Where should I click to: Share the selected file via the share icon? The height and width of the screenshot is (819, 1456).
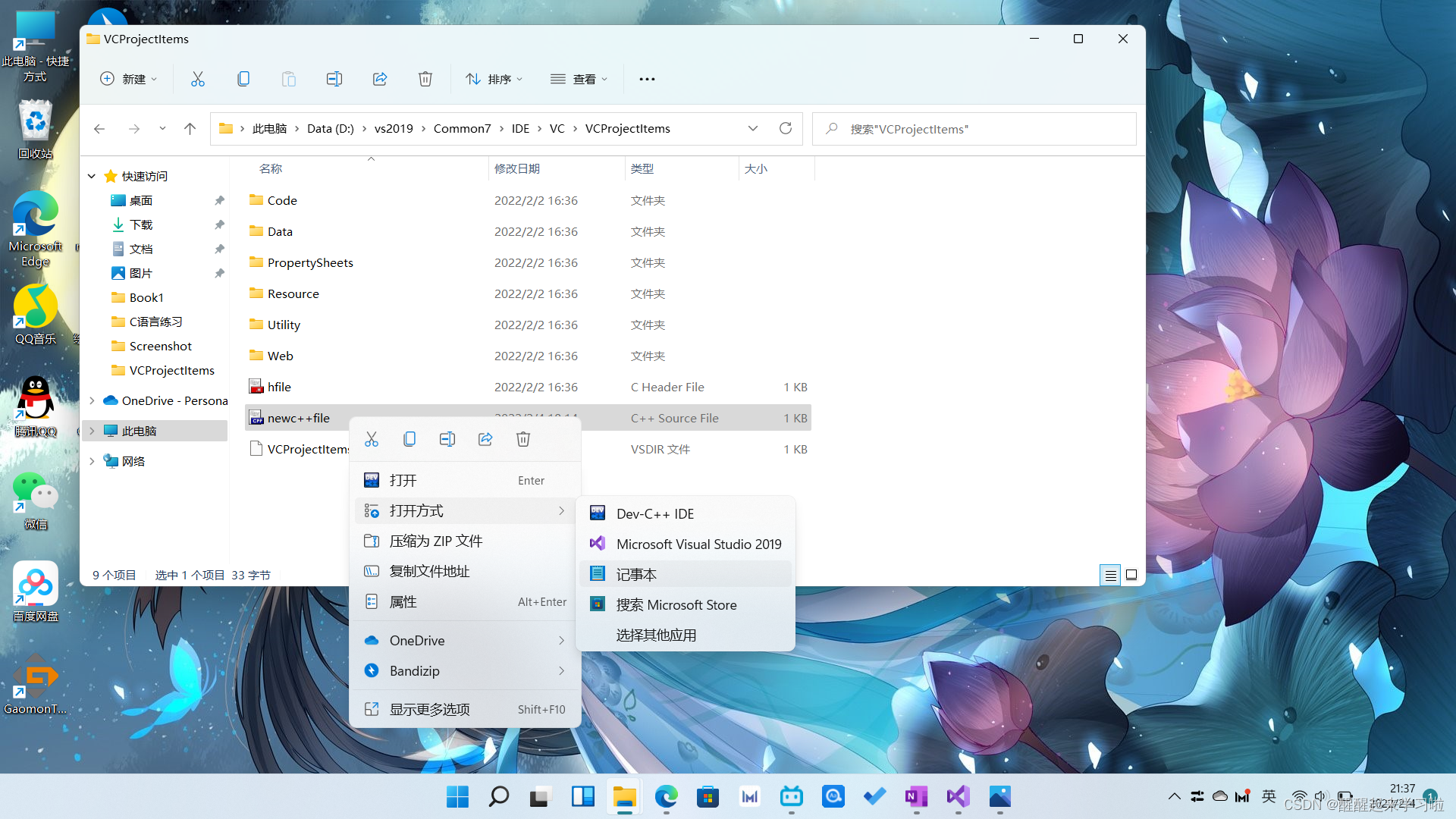click(x=380, y=79)
